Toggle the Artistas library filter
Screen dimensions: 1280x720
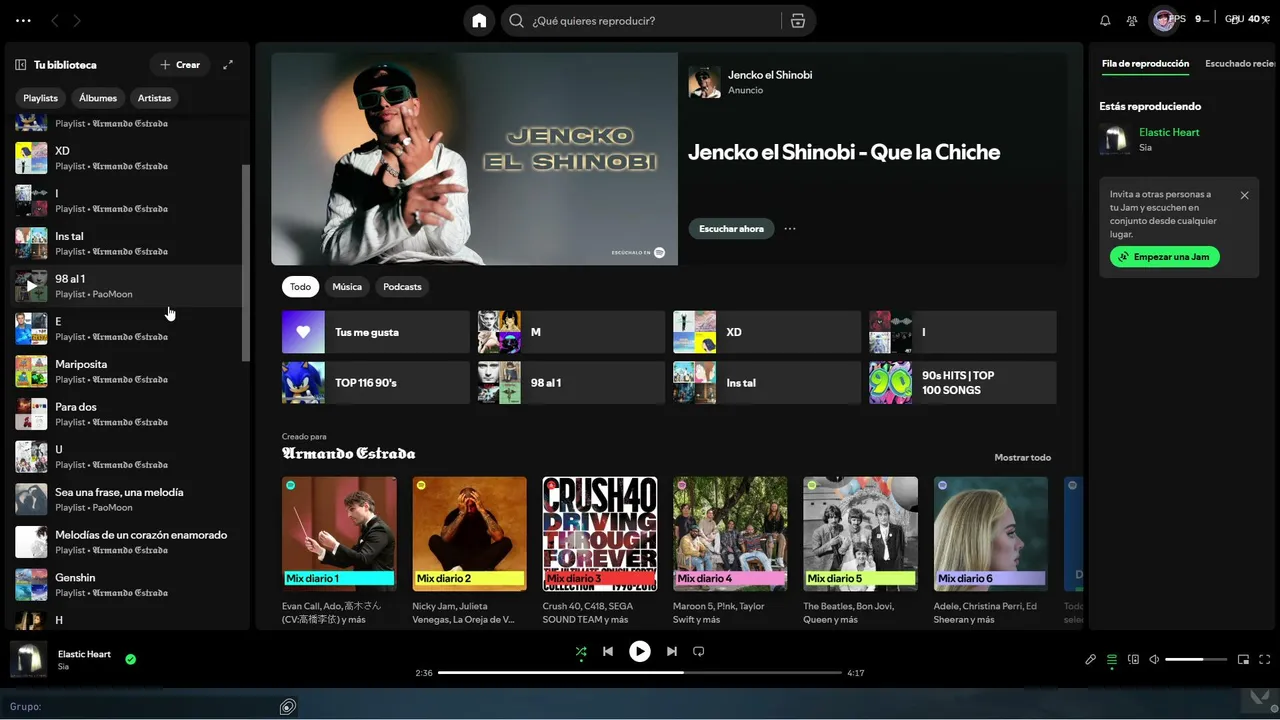click(155, 98)
